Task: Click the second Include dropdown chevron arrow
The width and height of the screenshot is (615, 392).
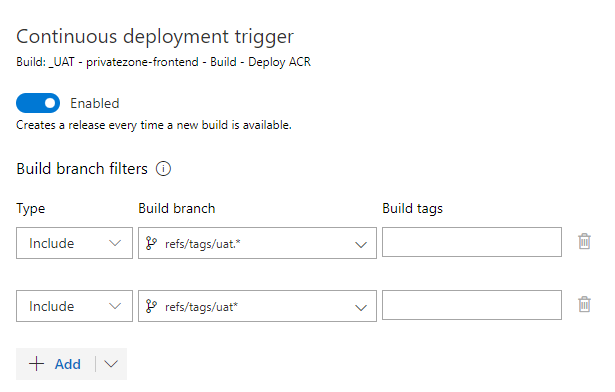Action: pos(115,306)
